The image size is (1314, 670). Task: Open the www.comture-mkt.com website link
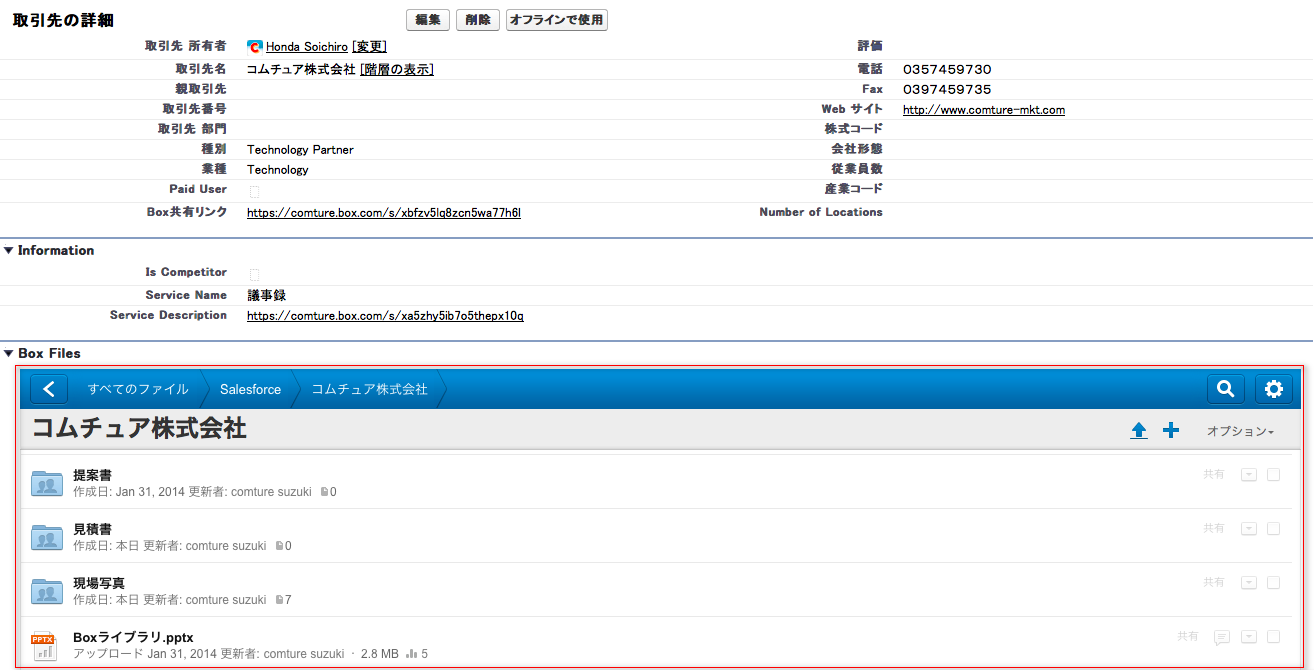(984, 110)
